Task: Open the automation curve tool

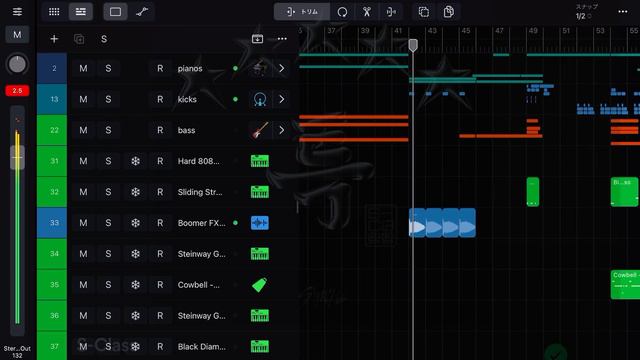Action: tap(142, 12)
